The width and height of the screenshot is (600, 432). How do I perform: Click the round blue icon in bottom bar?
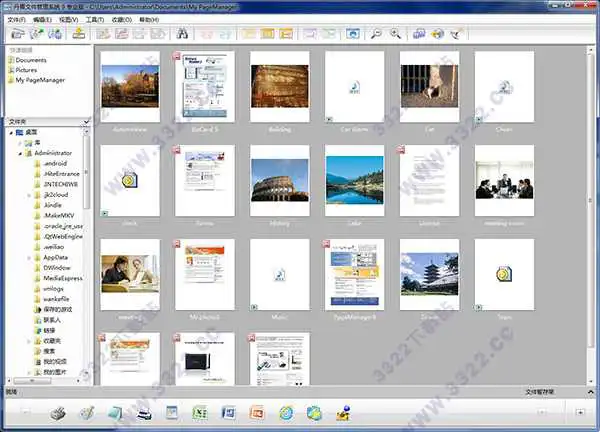[x=285, y=413]
